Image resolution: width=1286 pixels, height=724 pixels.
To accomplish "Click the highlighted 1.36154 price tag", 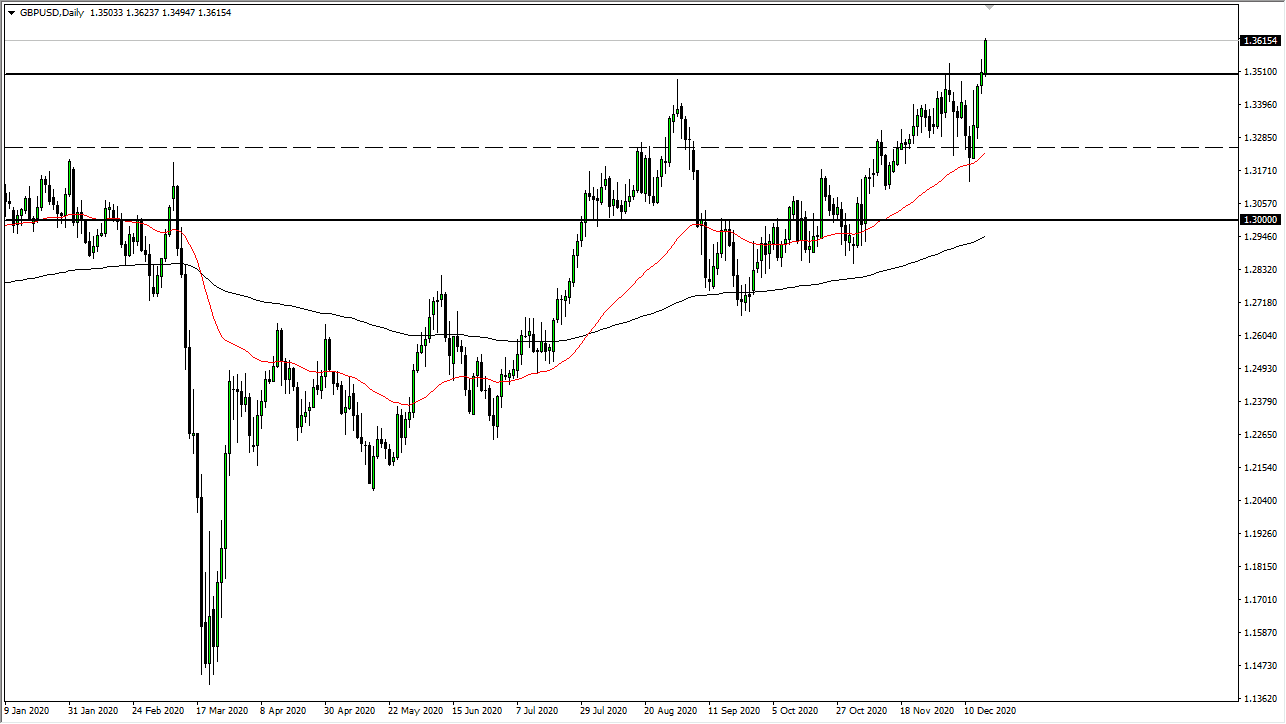I will [x=1258, y=42].
